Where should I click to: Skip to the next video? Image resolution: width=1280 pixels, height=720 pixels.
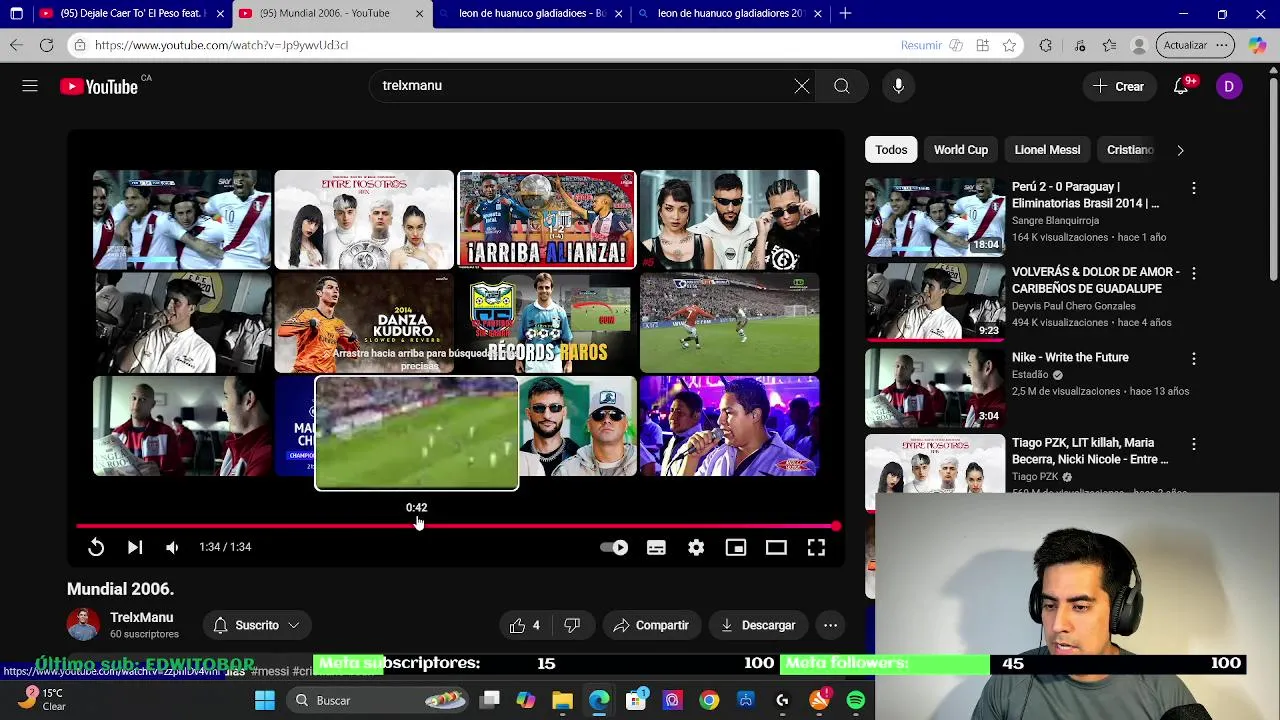pos(135,547)
